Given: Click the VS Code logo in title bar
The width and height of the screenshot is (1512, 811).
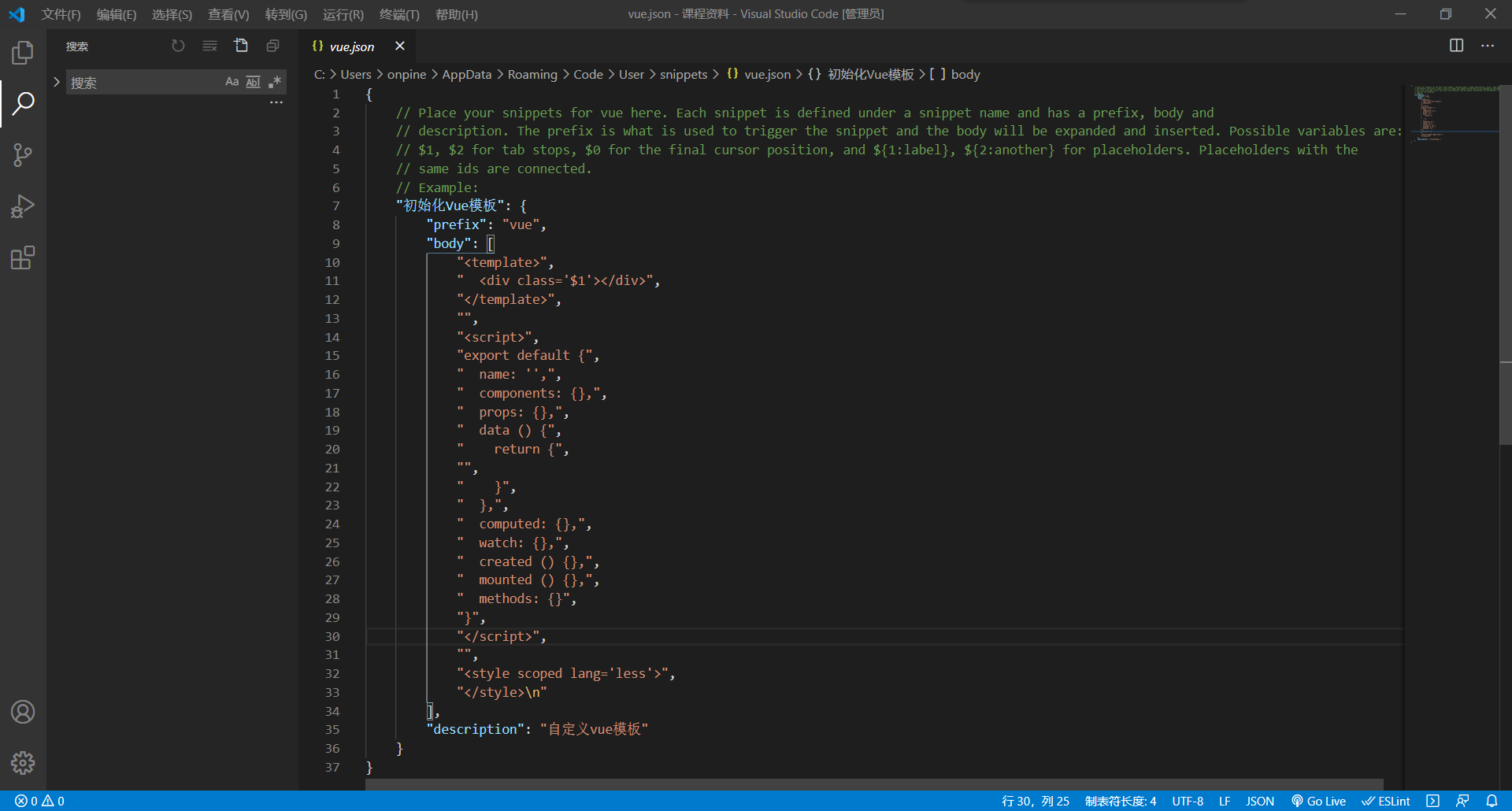Looking at the screenshot, I should pos(17,14).
